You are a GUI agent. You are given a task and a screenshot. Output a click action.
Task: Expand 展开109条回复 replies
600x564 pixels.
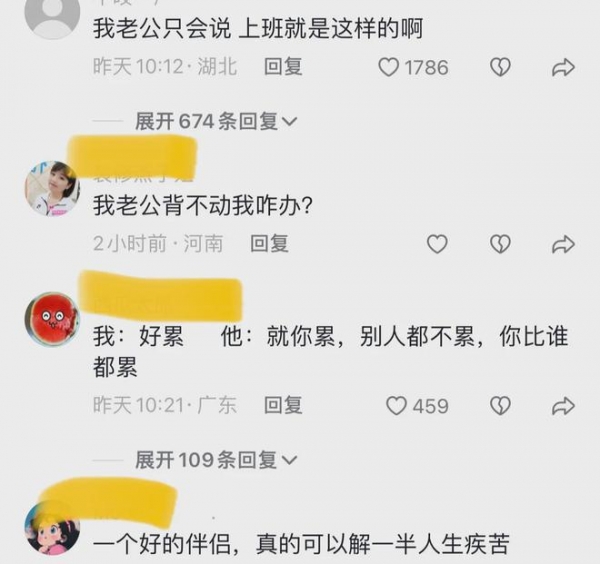click(216, 460)
